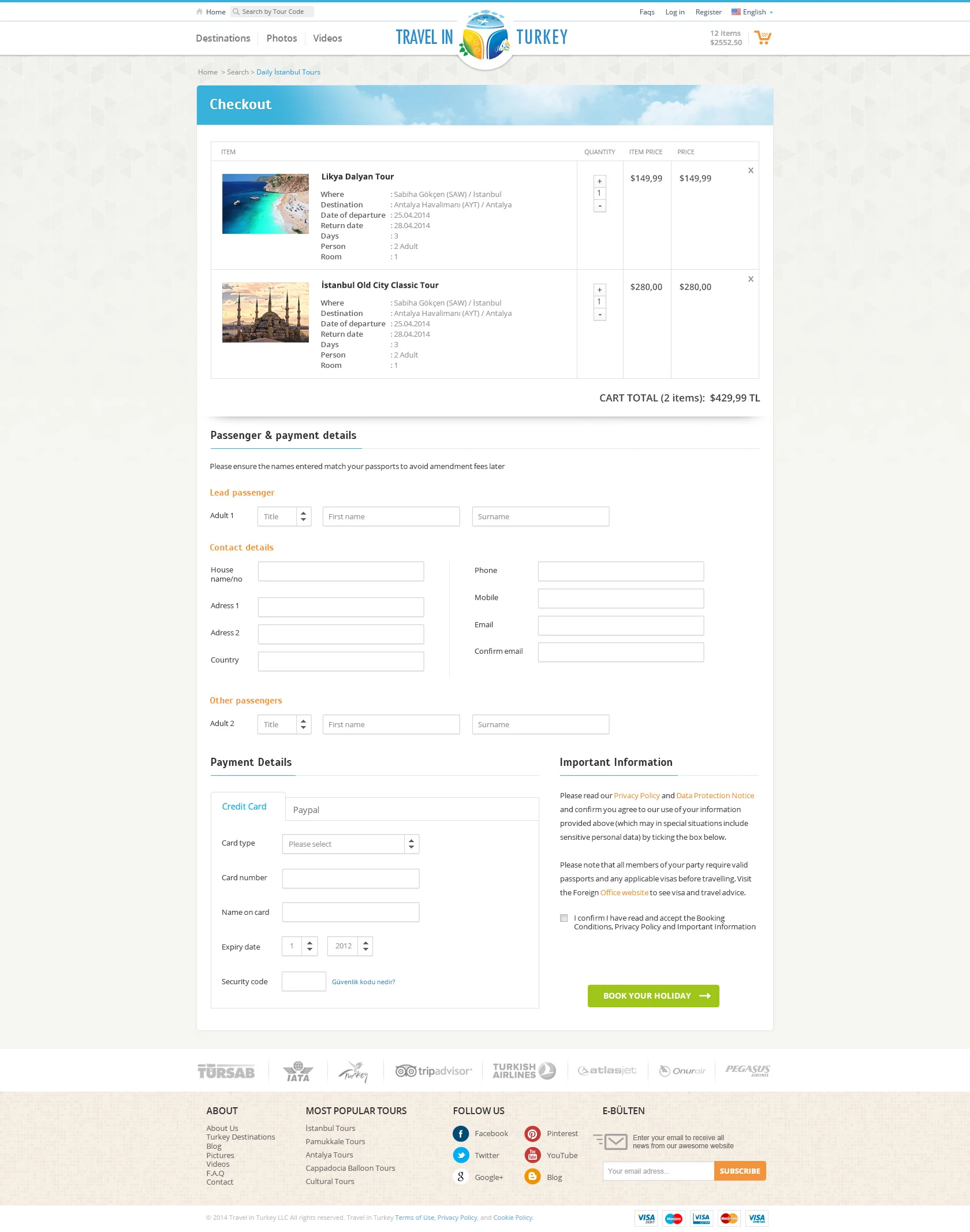
Task: Click the newsletter email address field
Action: 658,1171
